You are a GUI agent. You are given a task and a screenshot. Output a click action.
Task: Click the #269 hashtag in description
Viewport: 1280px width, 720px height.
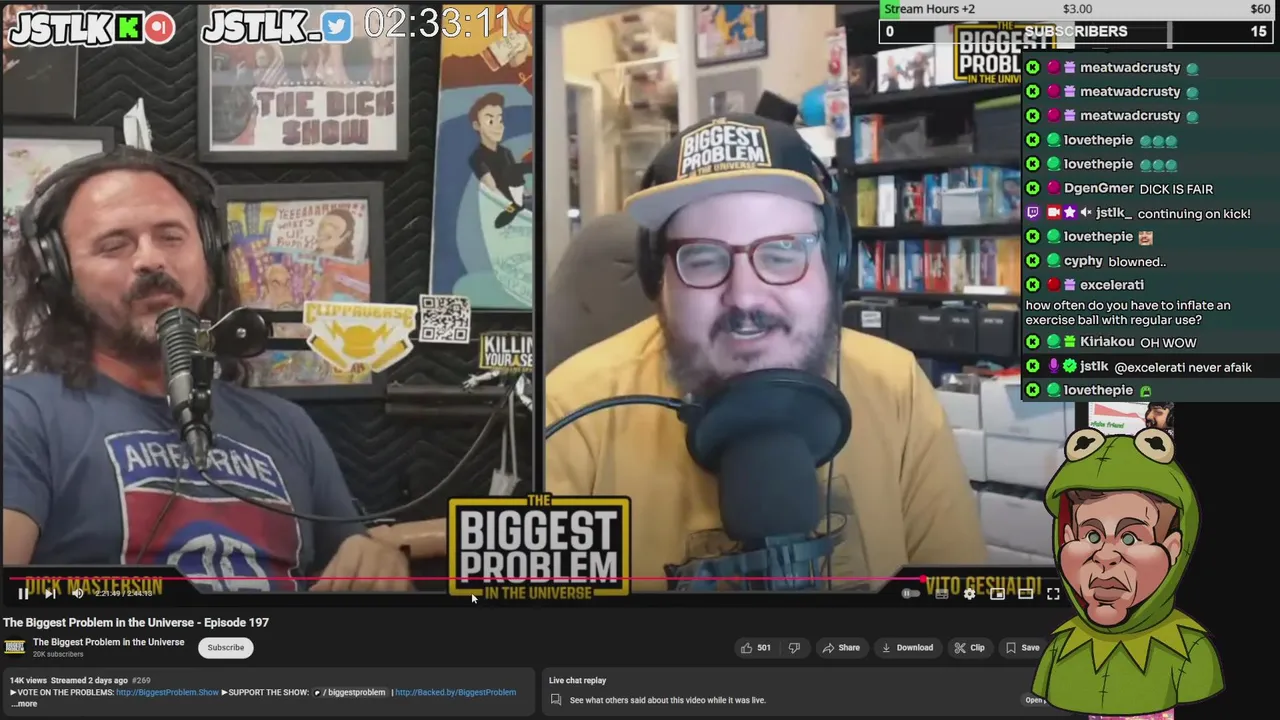pyautogui.click(x=141, y=680)
